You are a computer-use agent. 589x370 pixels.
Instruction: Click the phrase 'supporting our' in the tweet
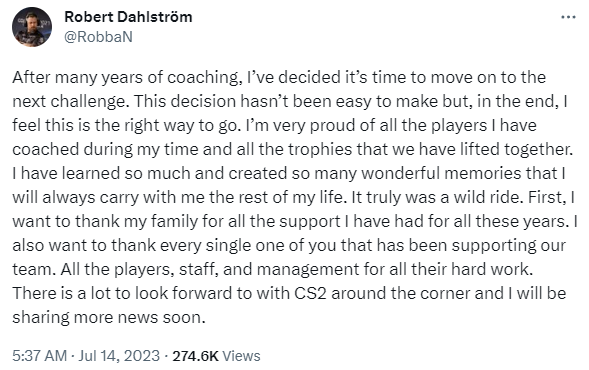point(509,245)
